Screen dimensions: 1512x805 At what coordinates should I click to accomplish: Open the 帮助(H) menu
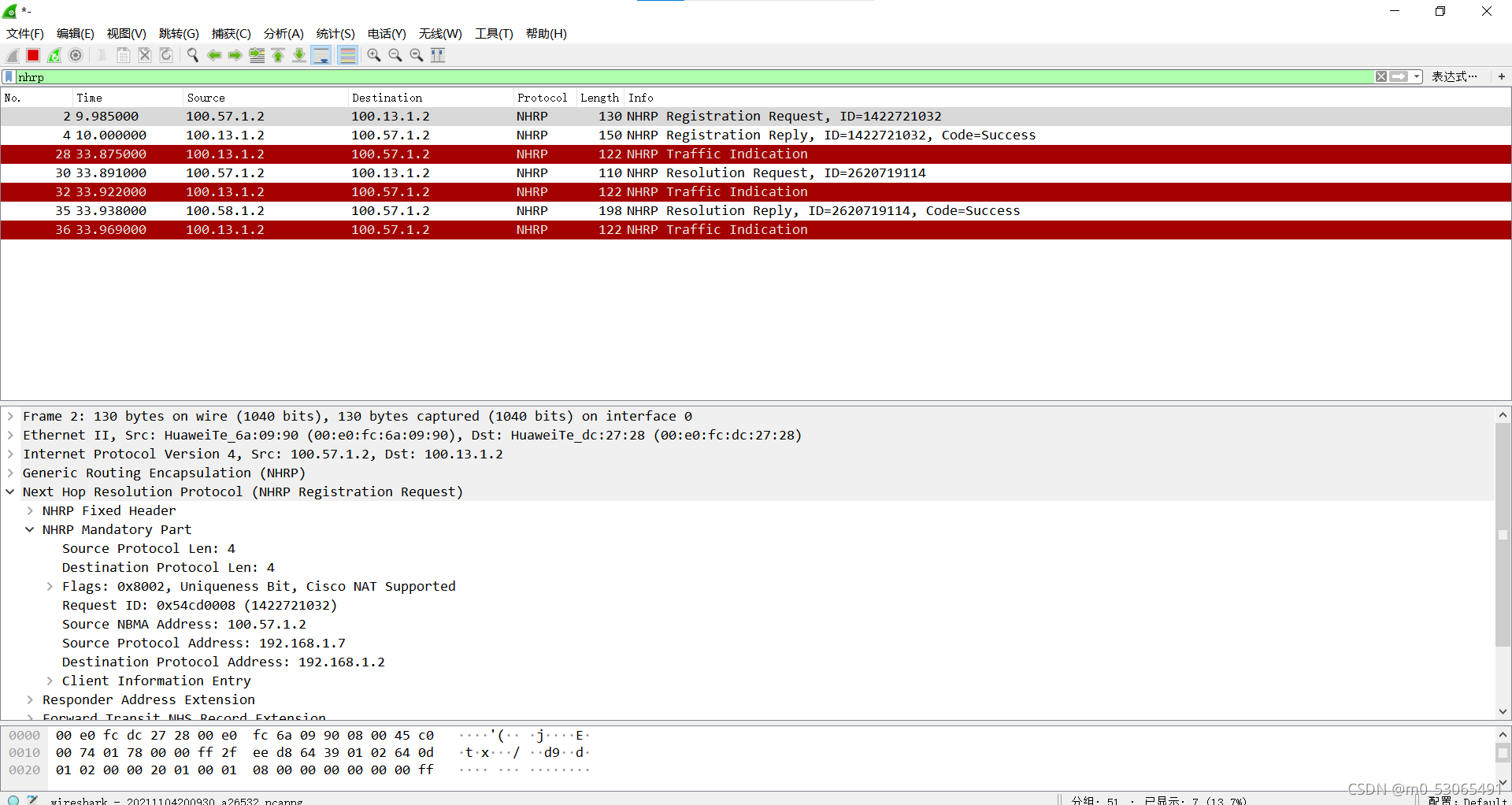(547, 34)
